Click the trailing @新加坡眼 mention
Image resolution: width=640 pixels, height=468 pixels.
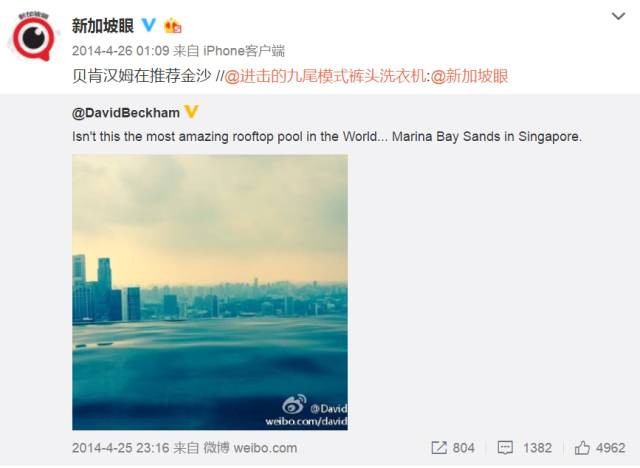(x=469, y=76)
